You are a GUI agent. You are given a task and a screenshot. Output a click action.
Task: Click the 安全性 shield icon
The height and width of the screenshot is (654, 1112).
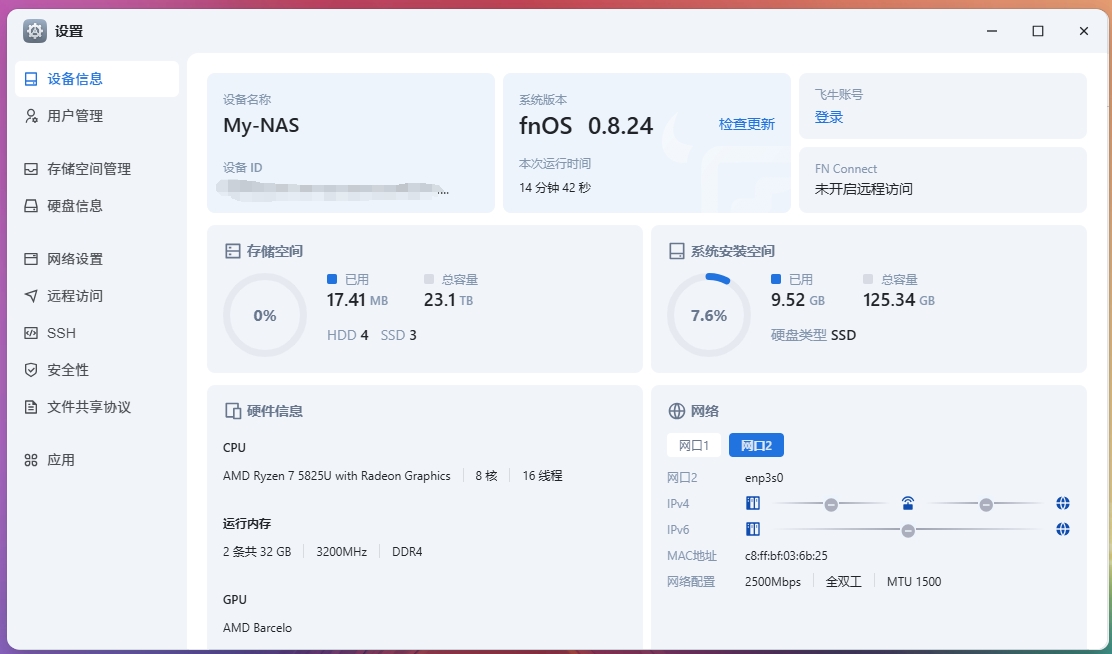(x=31, y=370)
